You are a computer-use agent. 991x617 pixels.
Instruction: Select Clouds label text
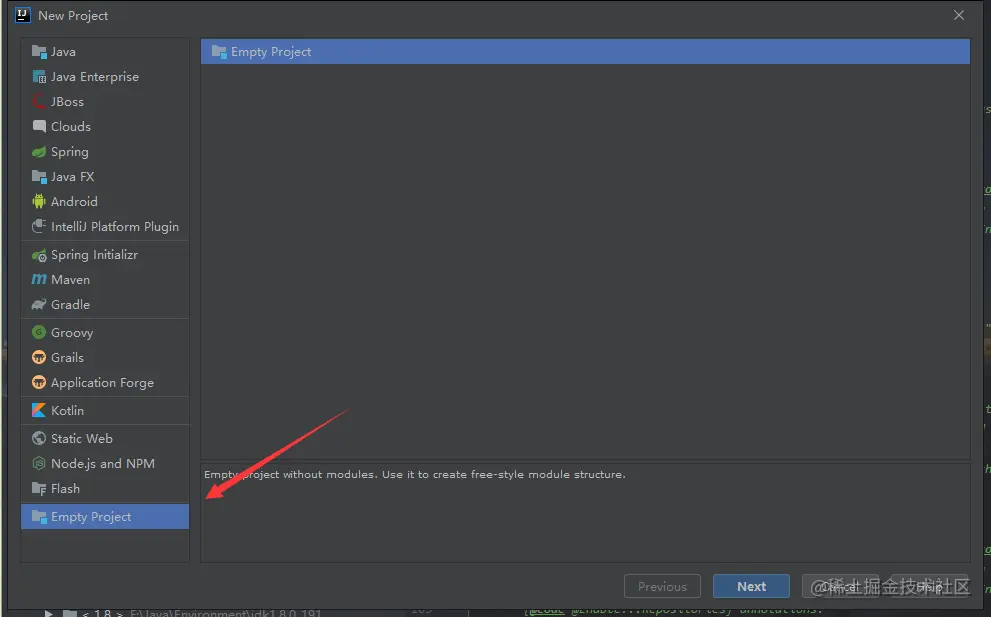pyautogui.click(x=71, y=126)
